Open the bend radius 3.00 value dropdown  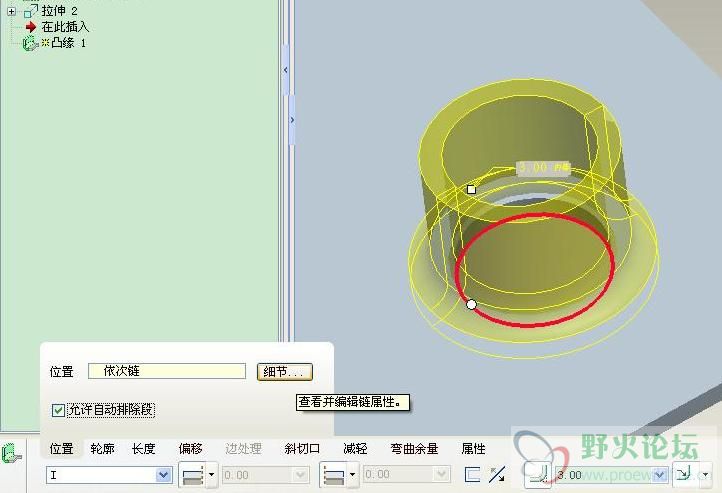(x=660, y=475)
